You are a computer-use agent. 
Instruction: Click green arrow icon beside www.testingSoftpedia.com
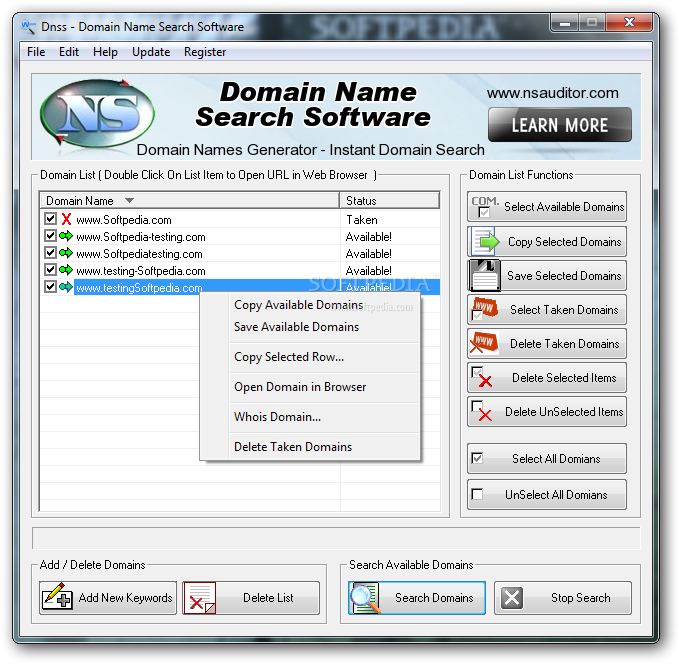[x=66, y=287]
